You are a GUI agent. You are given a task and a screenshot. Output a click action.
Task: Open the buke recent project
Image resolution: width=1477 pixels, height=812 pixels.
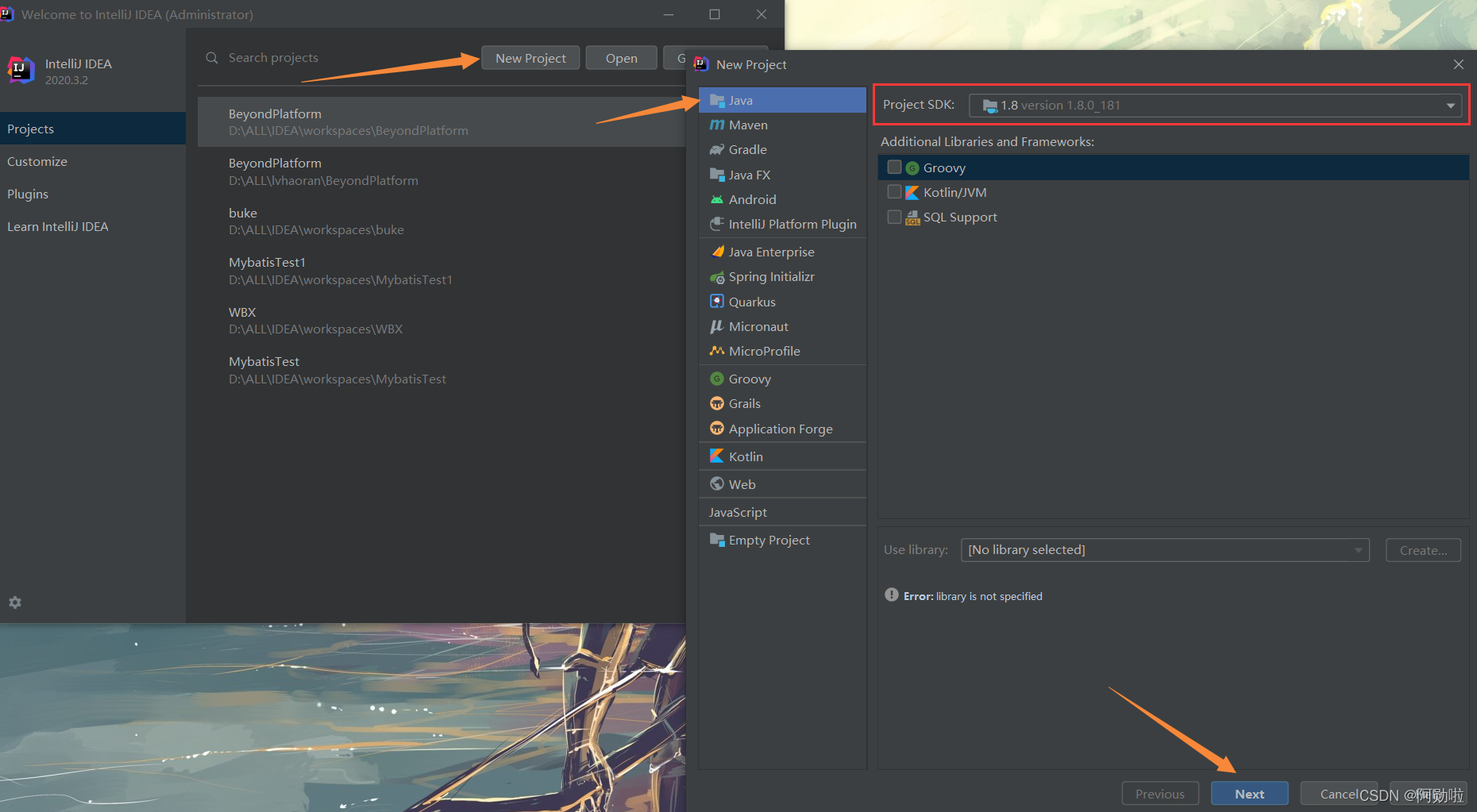[442, 221]
